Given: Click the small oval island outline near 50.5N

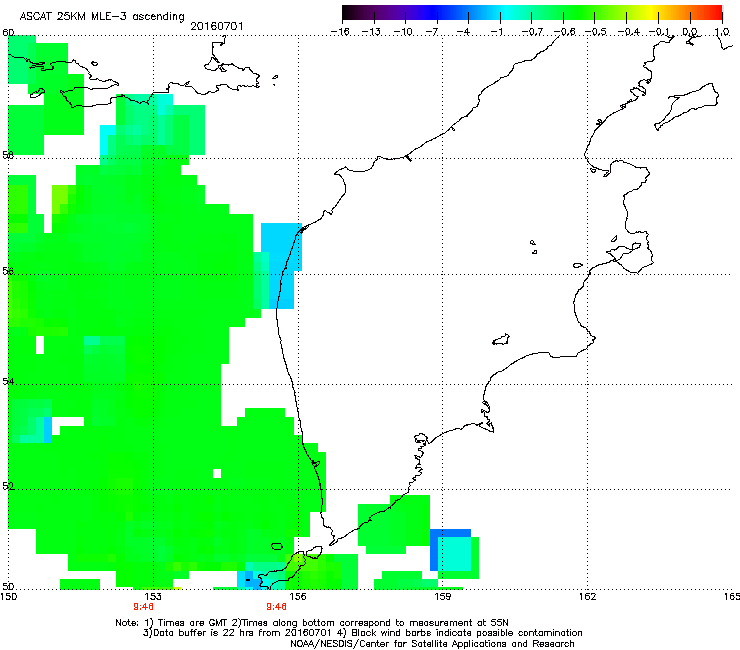Looking at the screenshot, I should [277, 547].
